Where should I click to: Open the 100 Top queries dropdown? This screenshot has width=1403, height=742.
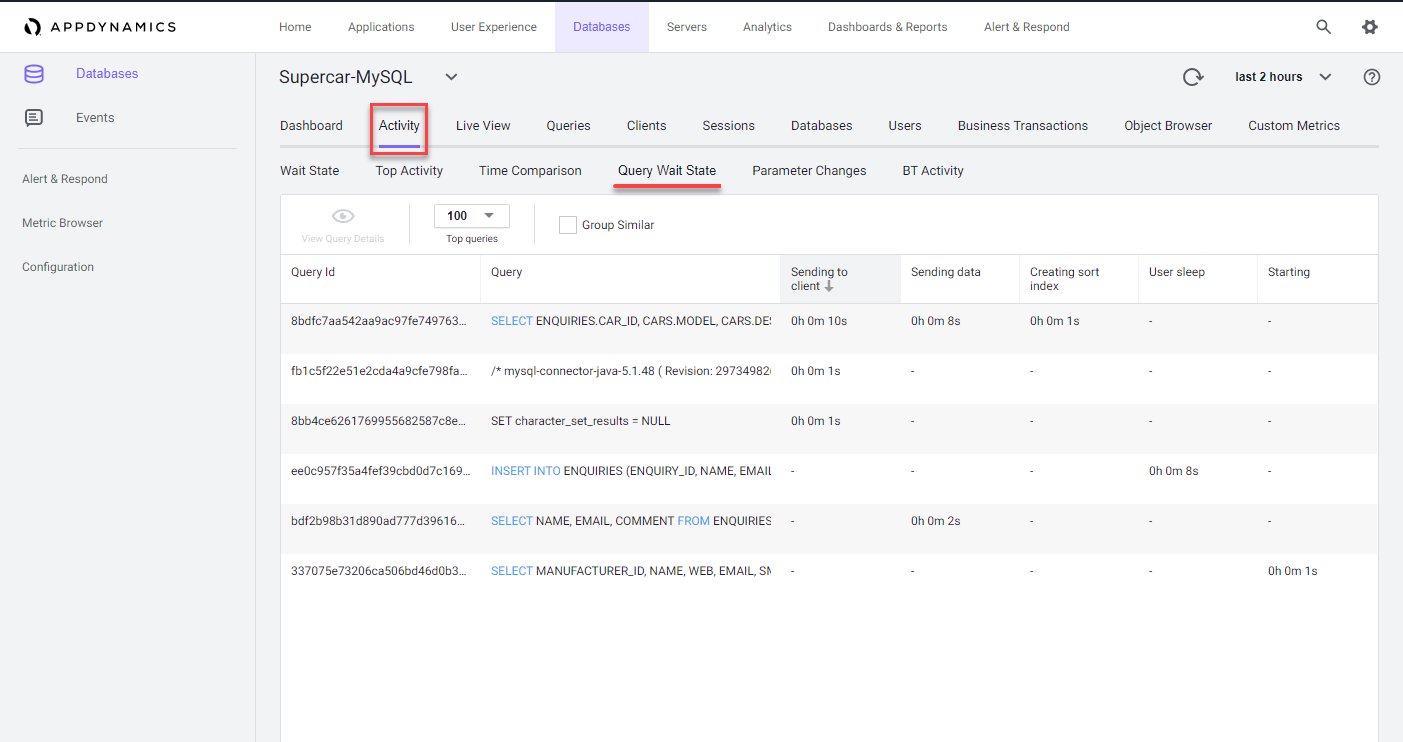(472, 216)
